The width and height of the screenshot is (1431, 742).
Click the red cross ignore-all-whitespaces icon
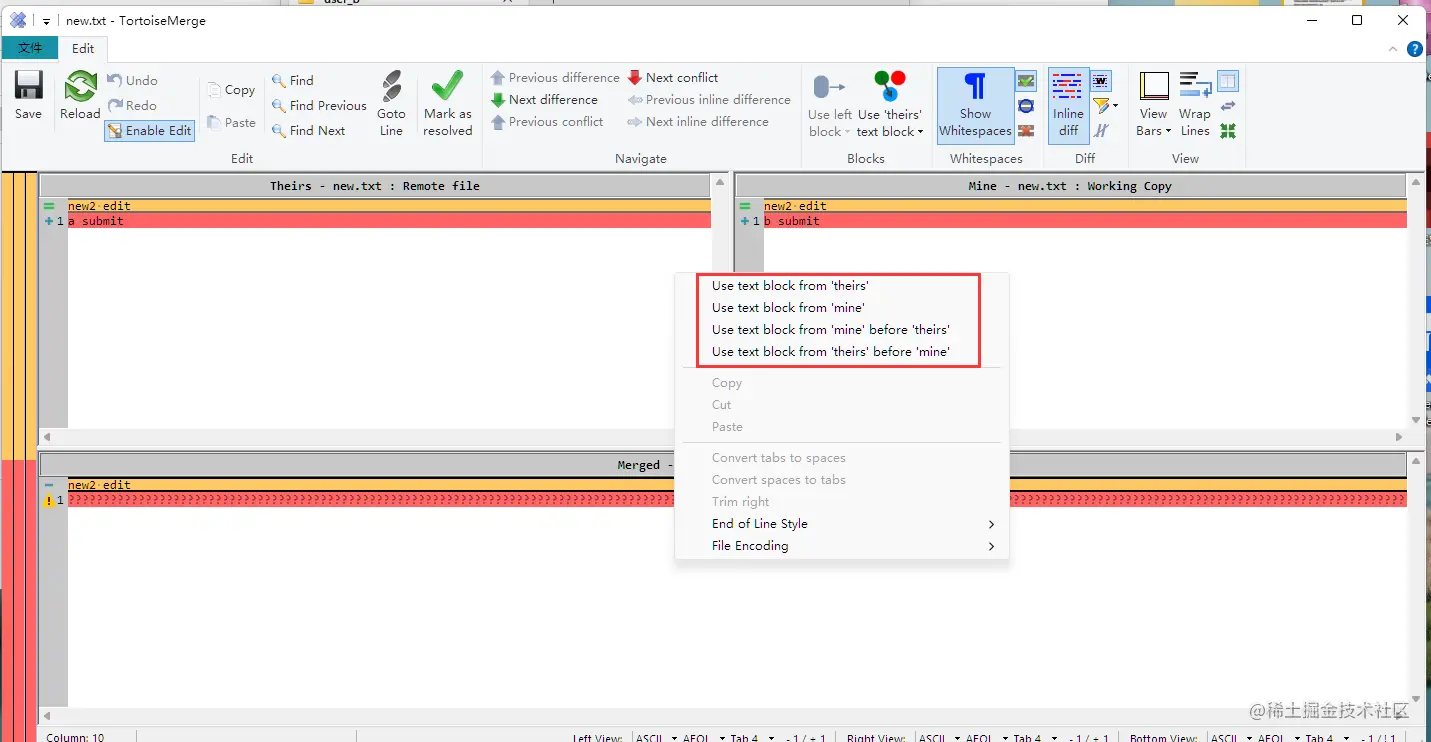tap(1026, 131)
